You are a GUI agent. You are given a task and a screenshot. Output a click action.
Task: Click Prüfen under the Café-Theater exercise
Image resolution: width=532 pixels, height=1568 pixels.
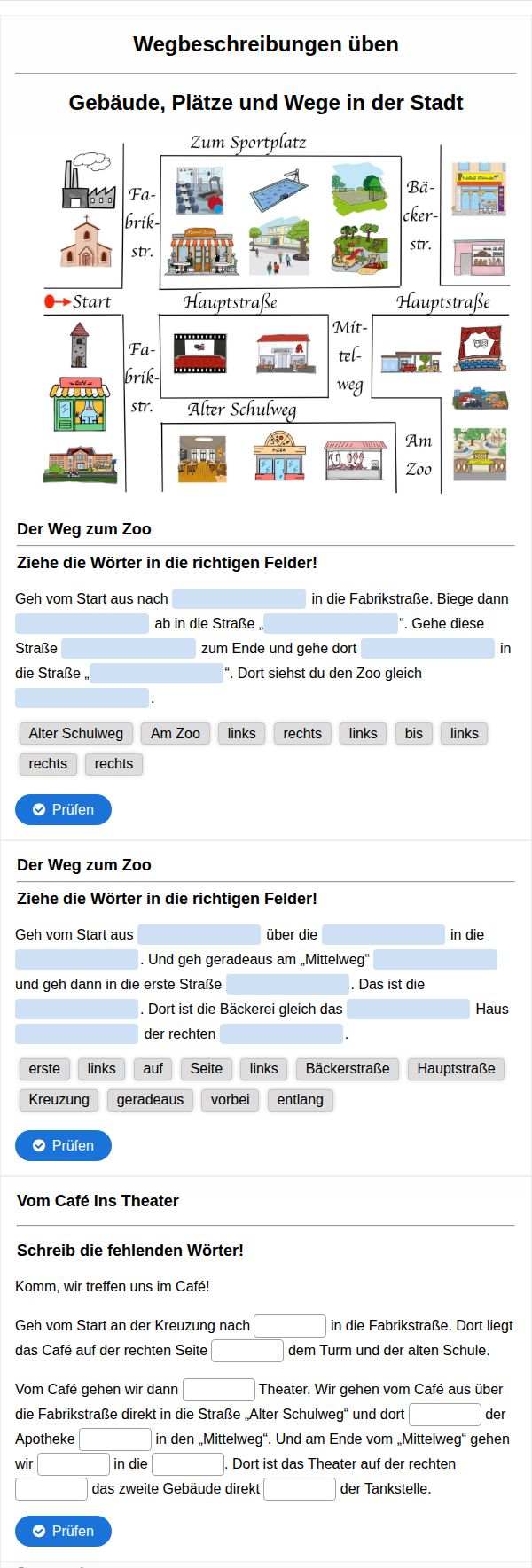pos(63,1532)
